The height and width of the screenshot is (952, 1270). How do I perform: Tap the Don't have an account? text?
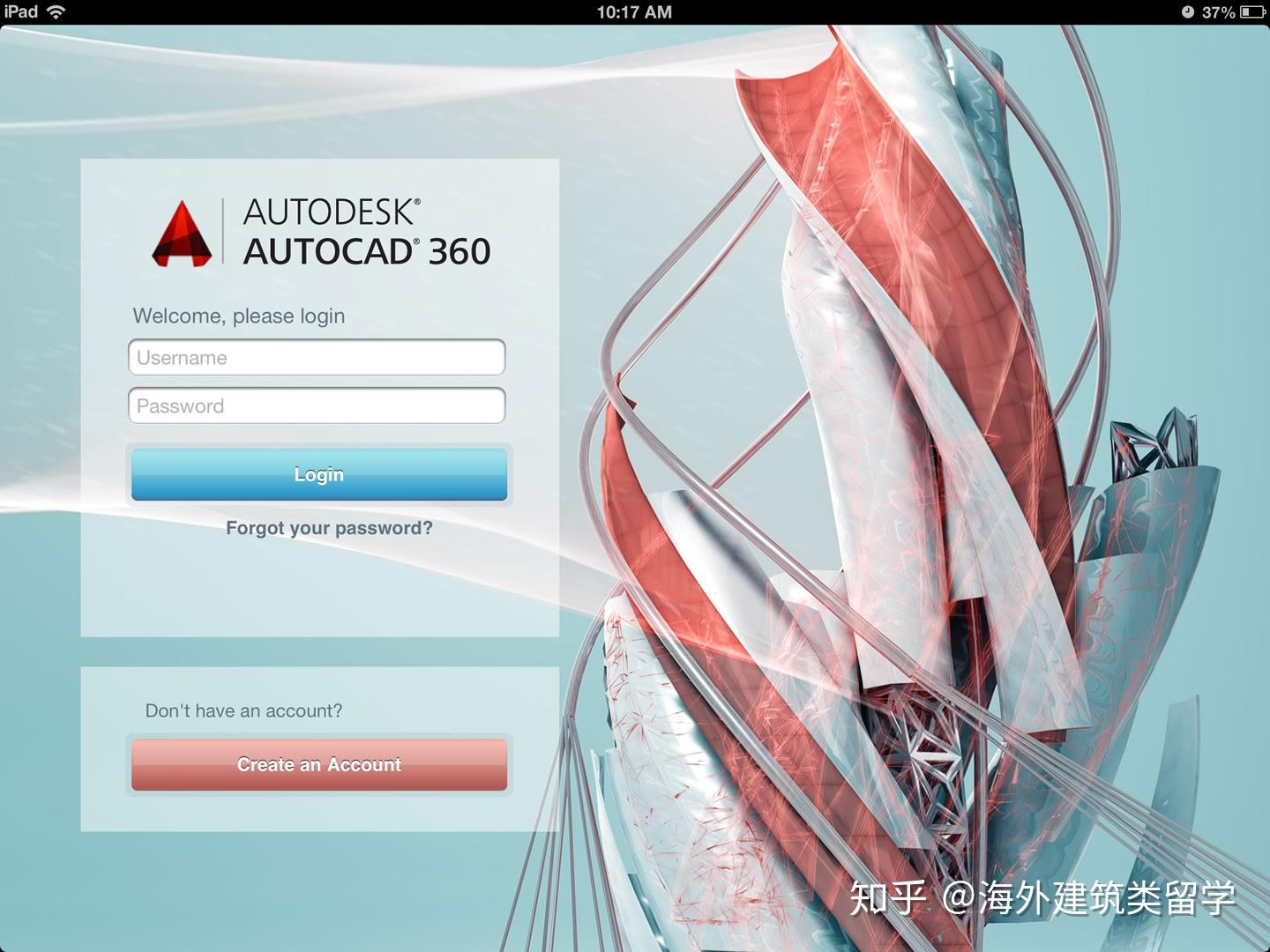click(243, 710)
